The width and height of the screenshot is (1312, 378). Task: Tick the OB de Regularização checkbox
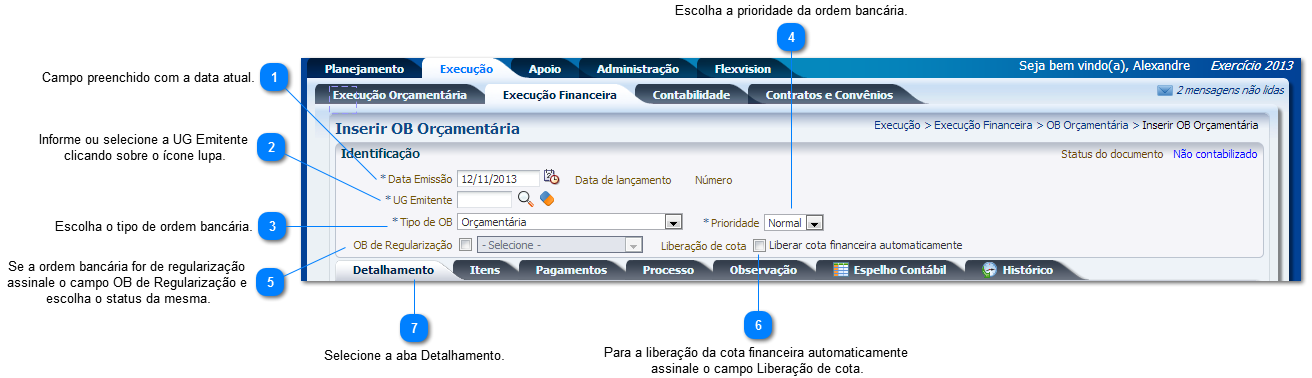pos(465,245)
